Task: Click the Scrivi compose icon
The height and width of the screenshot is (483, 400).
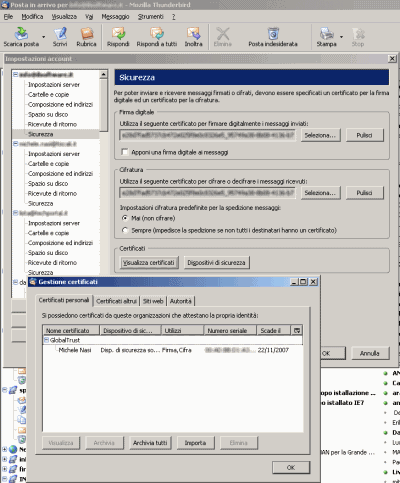Action: tap(60, 37)
